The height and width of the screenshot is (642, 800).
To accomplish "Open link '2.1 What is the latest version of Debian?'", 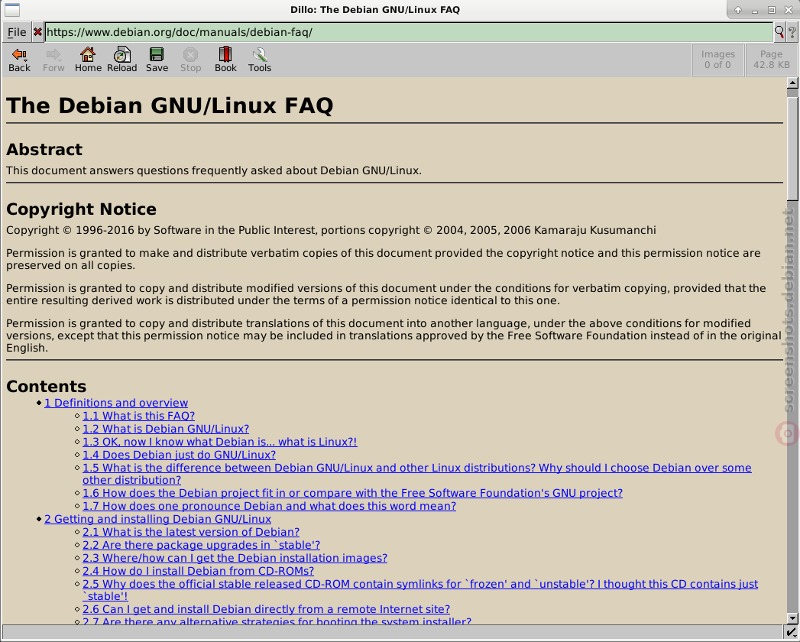I will (x=191, y=532).
